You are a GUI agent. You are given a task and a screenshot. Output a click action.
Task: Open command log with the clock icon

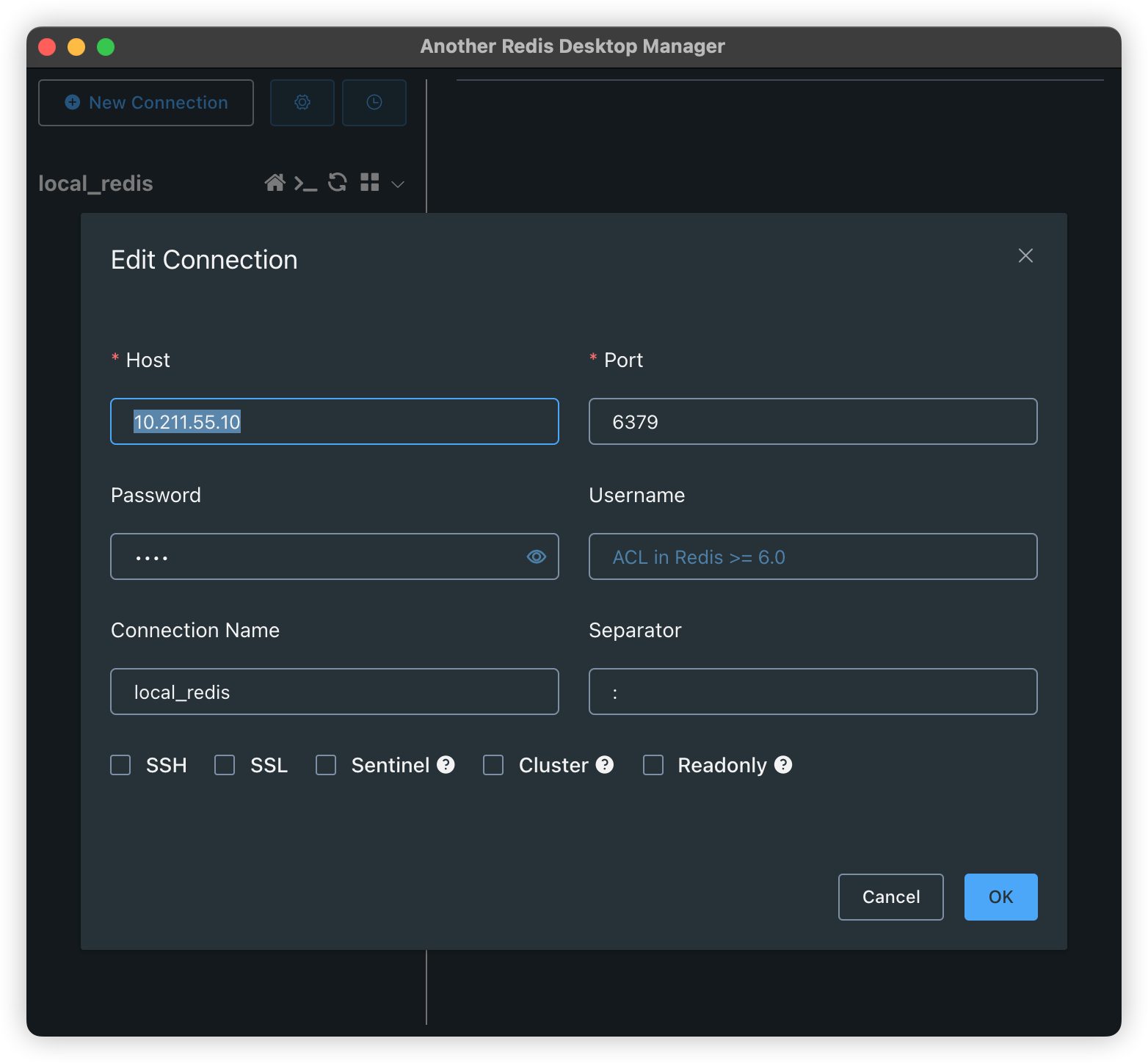(x=374, y=103)
